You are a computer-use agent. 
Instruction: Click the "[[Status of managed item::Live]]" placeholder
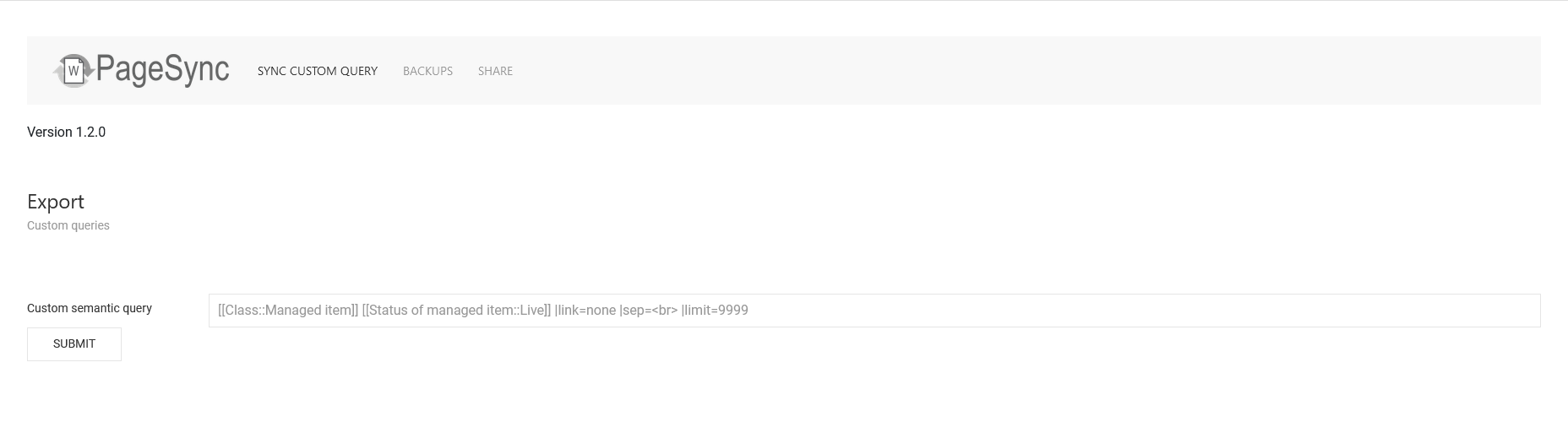(456, 311)
